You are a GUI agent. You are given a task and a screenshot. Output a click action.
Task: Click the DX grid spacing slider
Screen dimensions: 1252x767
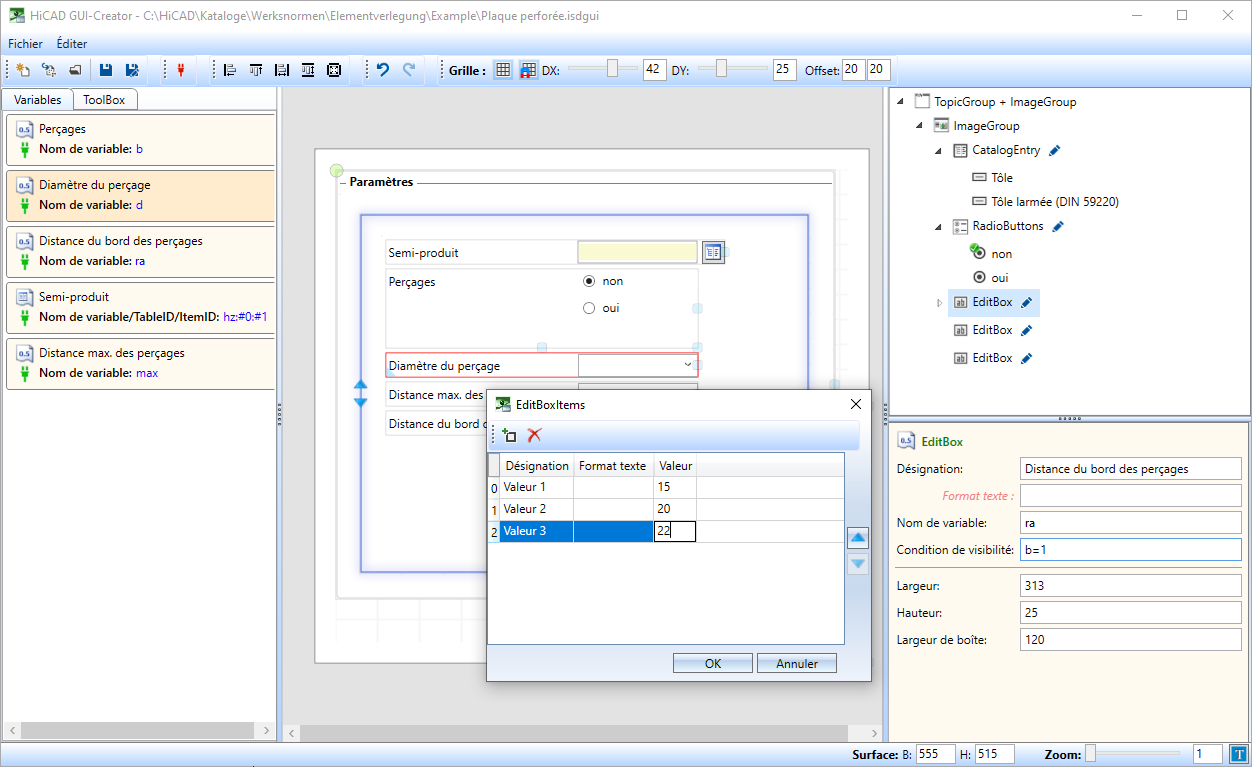click(x=612, y=69)
